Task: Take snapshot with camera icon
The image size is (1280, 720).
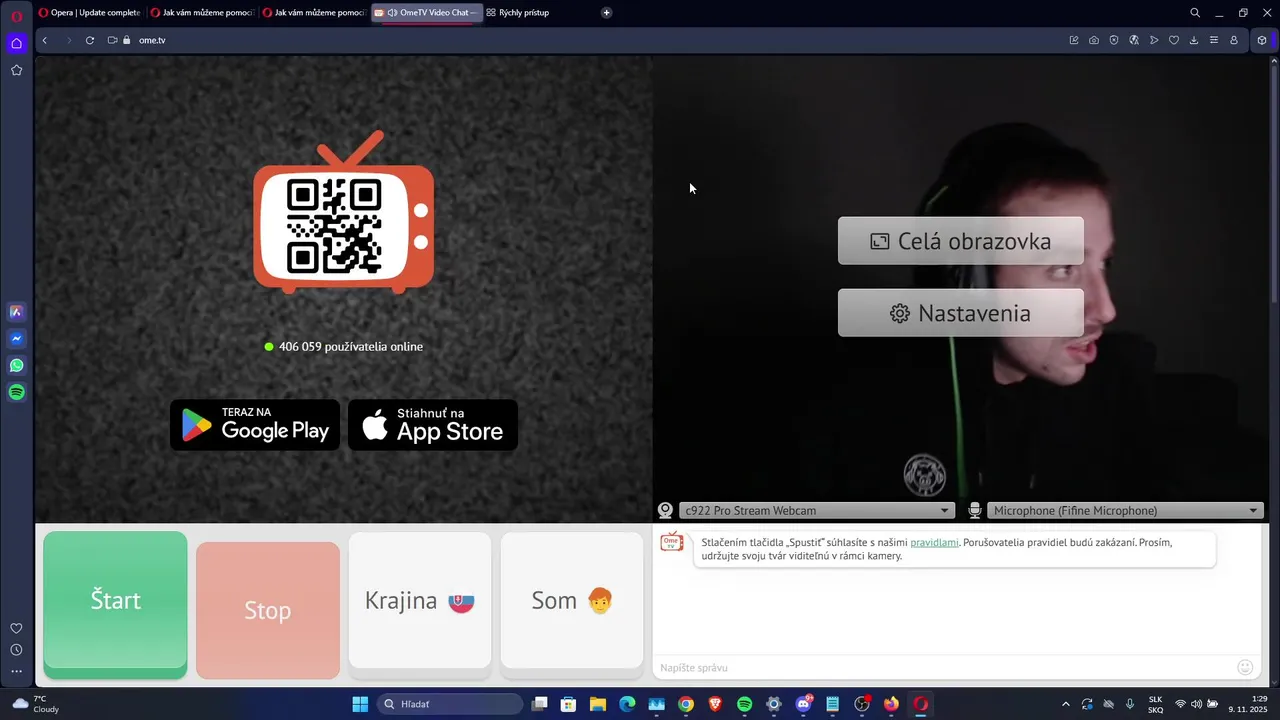Action: (x=1094, y=40)
